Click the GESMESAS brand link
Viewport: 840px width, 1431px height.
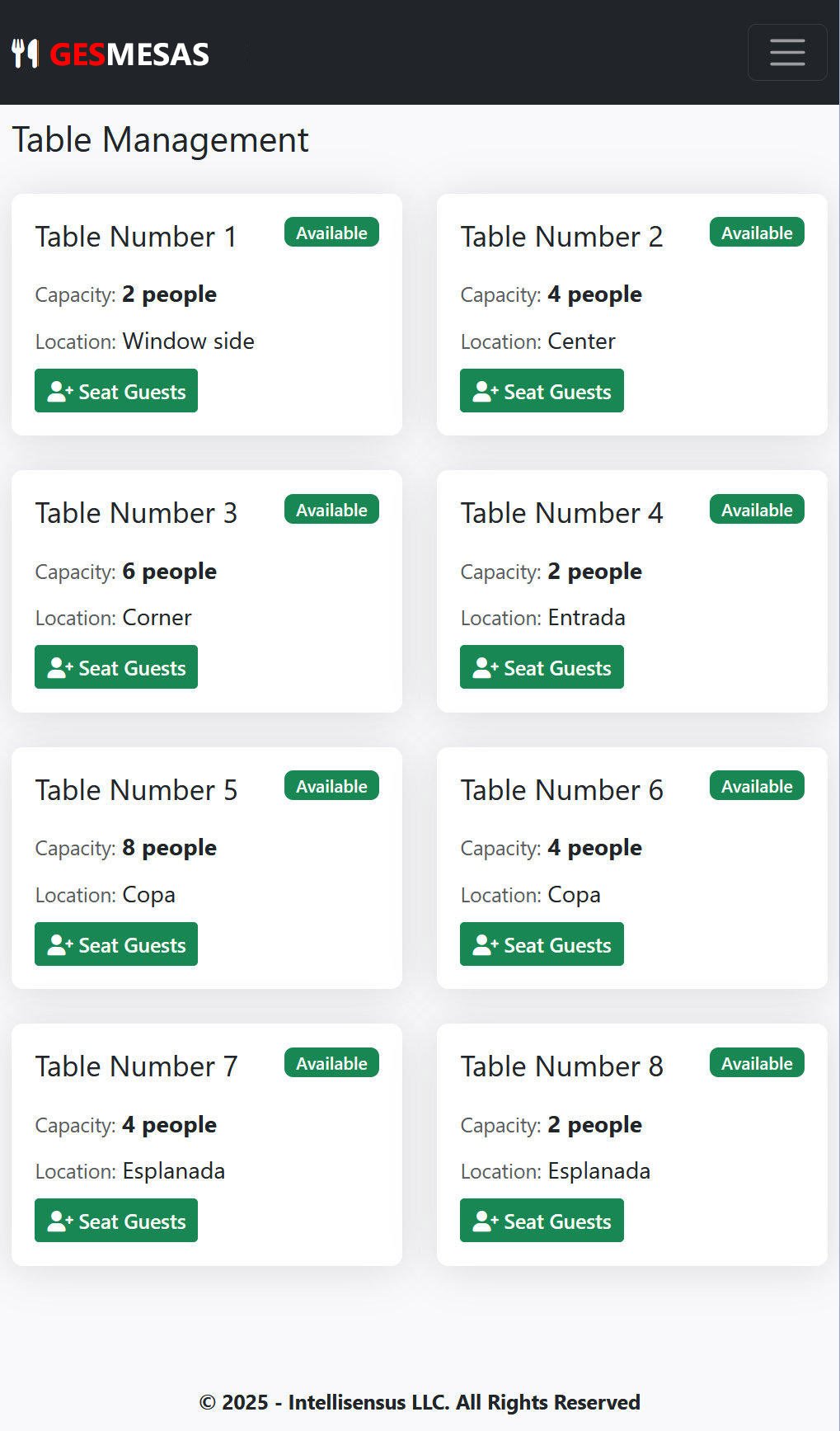[x=129, y=54]
